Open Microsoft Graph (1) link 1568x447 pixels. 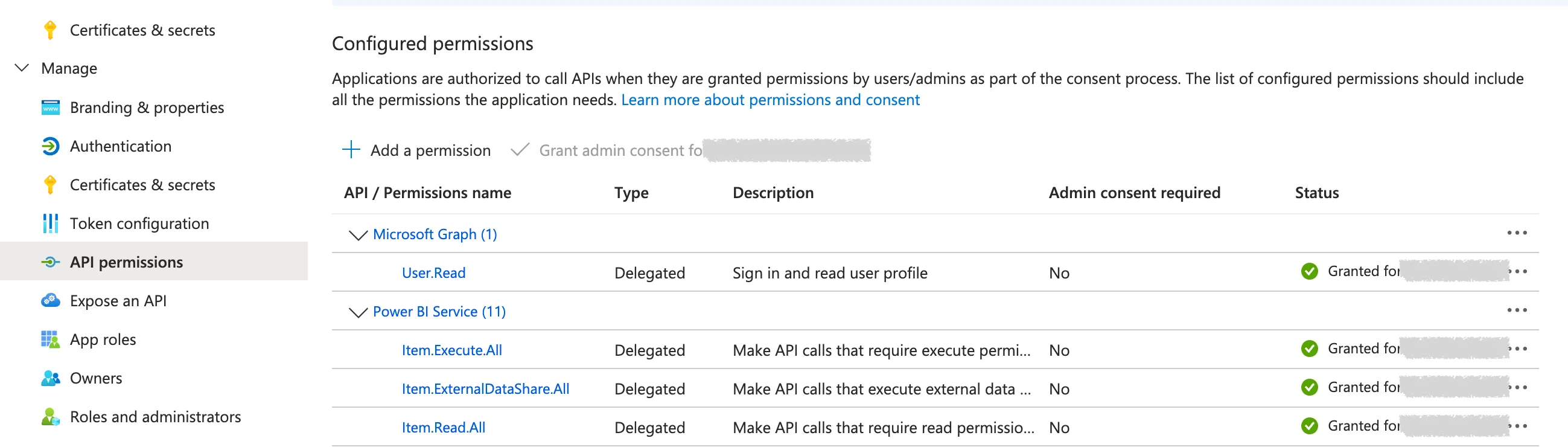click(435, 234)
